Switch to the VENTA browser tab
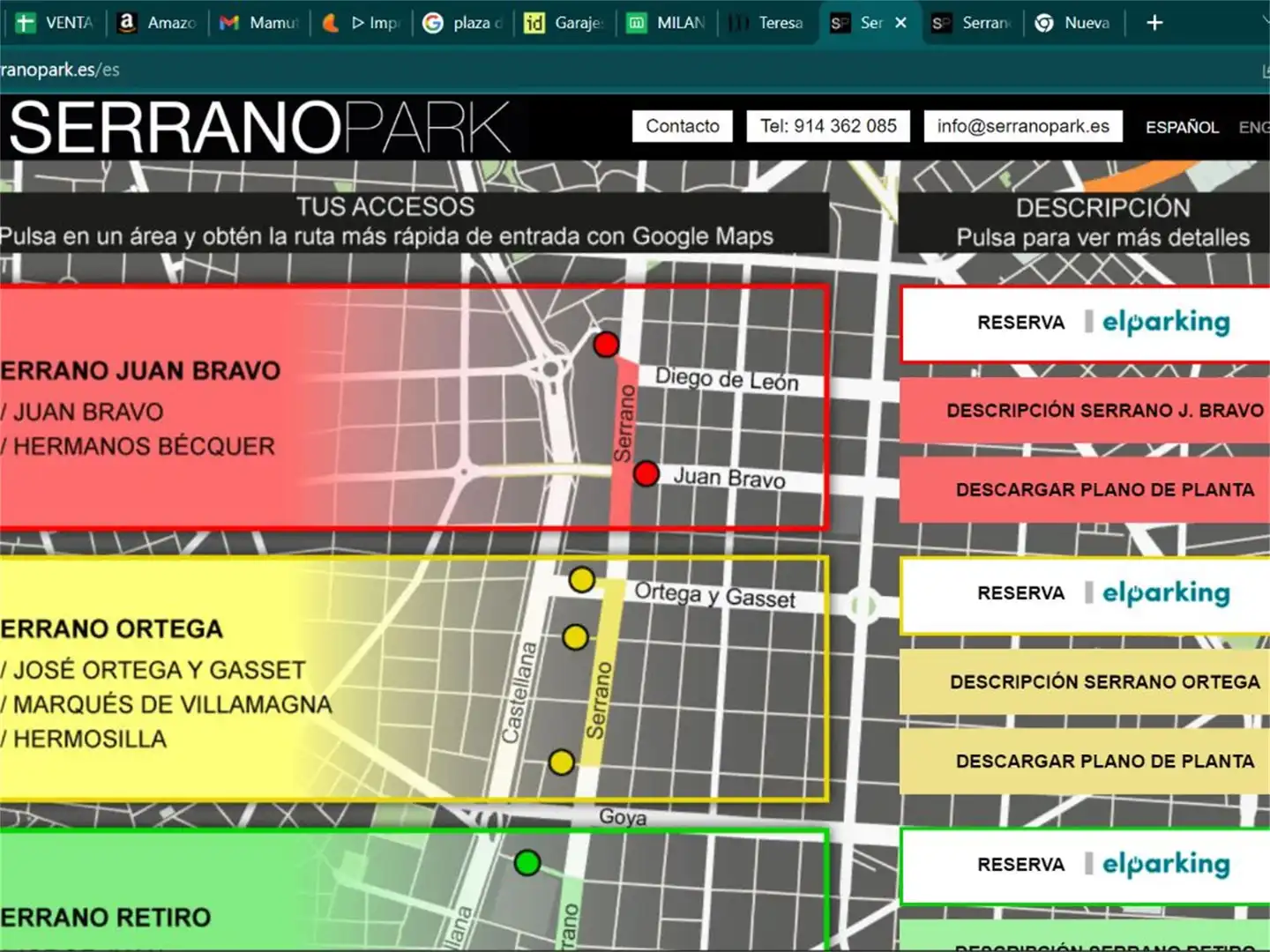 55,23
